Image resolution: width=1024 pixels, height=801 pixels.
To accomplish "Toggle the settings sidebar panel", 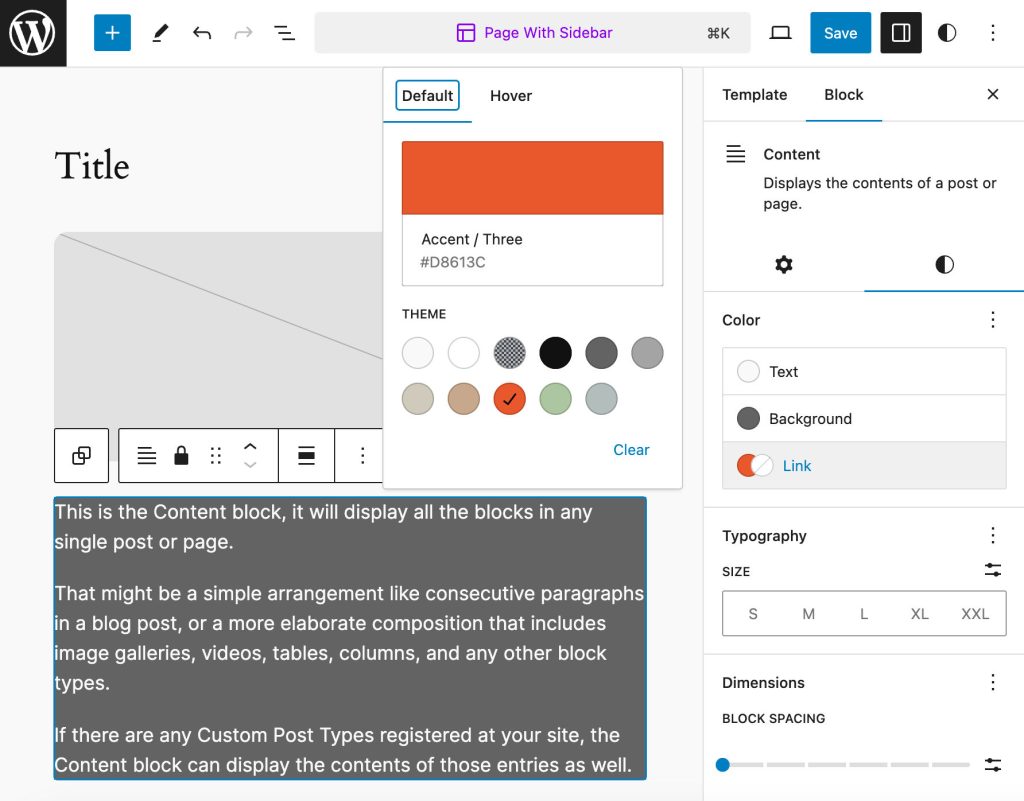I will [x=899, y=32].
